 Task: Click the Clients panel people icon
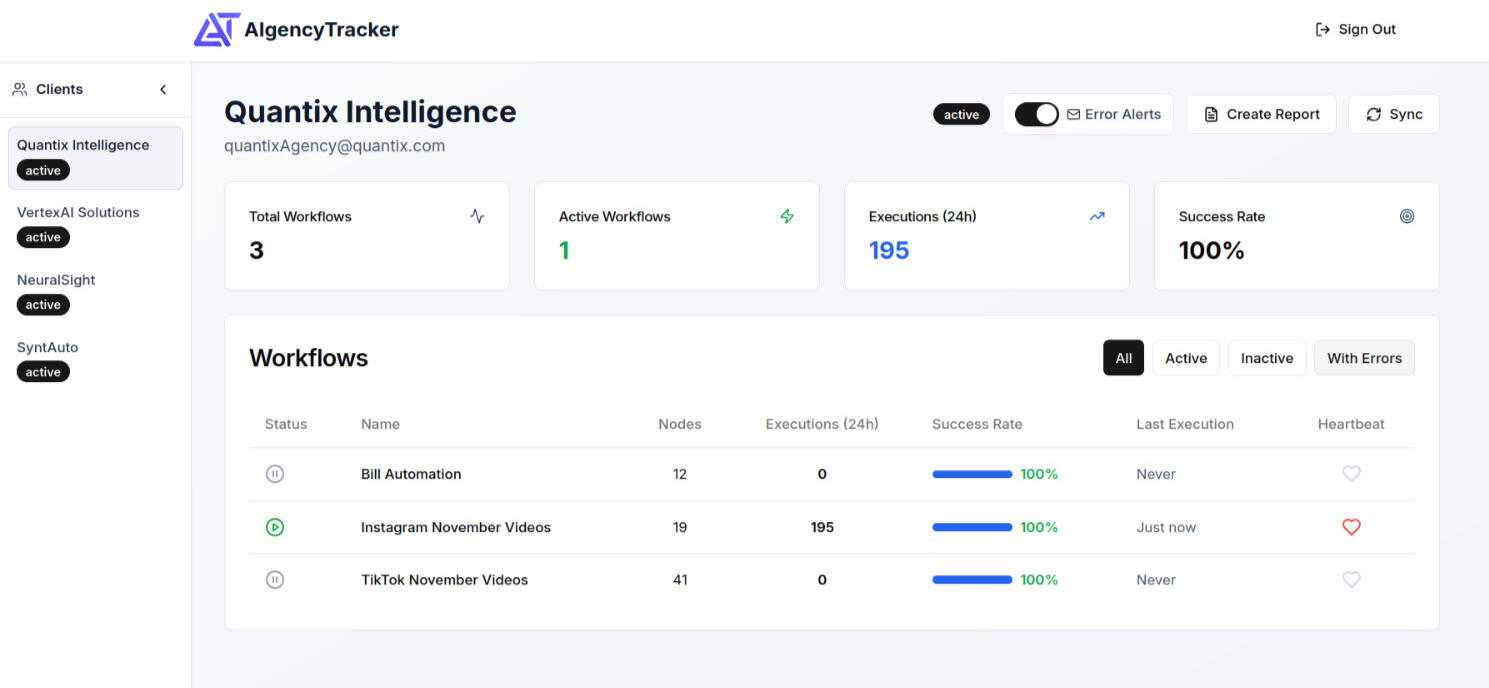(x=19, y=88)
